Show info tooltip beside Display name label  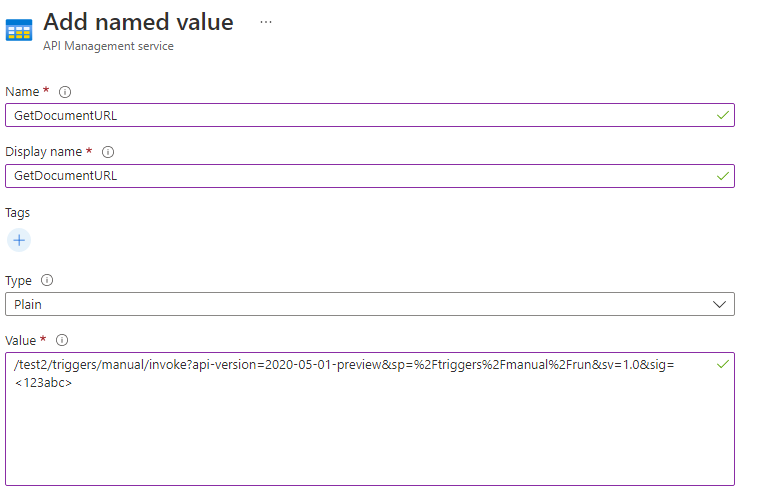(108, 152)
